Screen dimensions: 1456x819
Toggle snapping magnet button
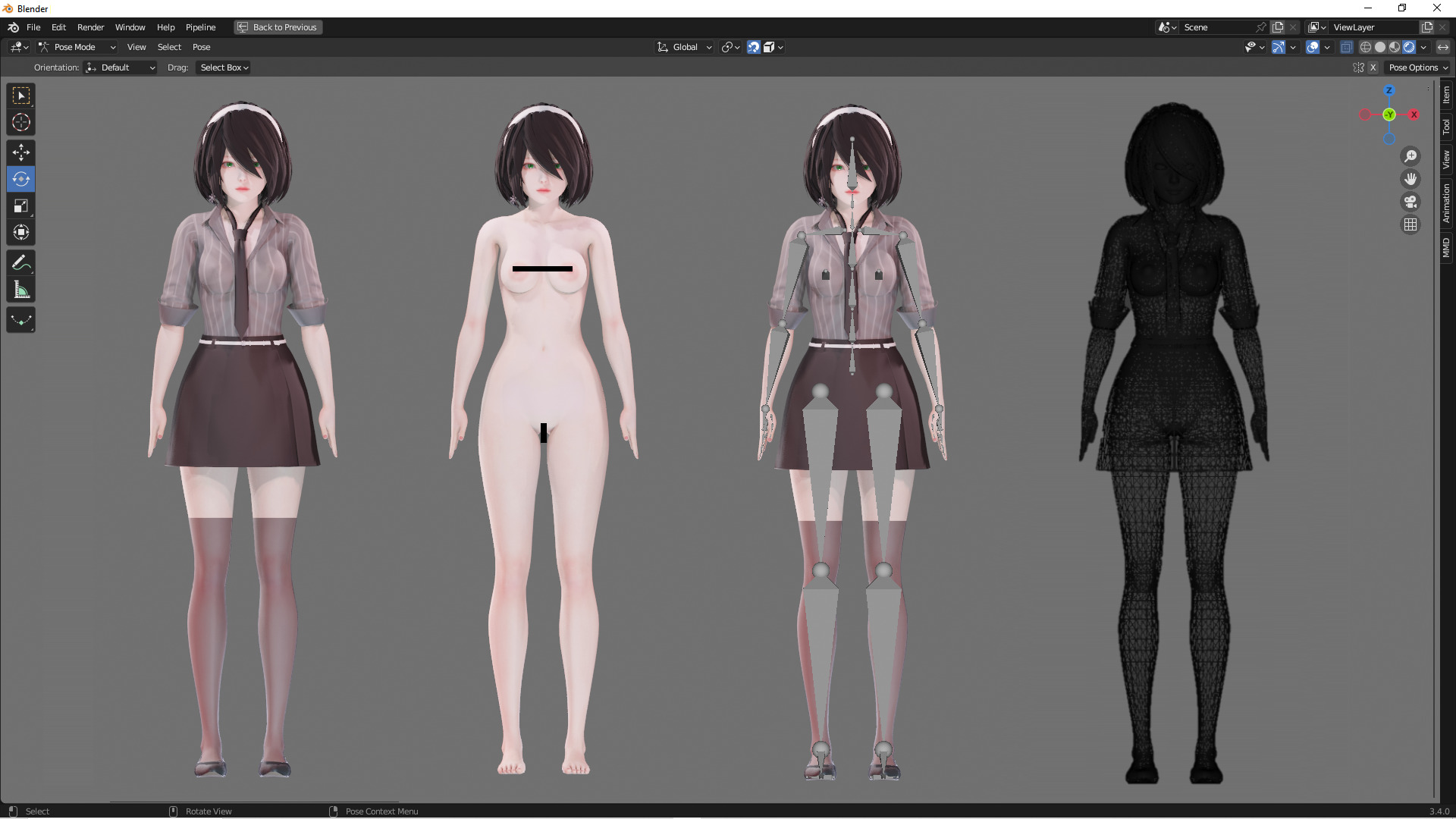click(x=753, y=47)
